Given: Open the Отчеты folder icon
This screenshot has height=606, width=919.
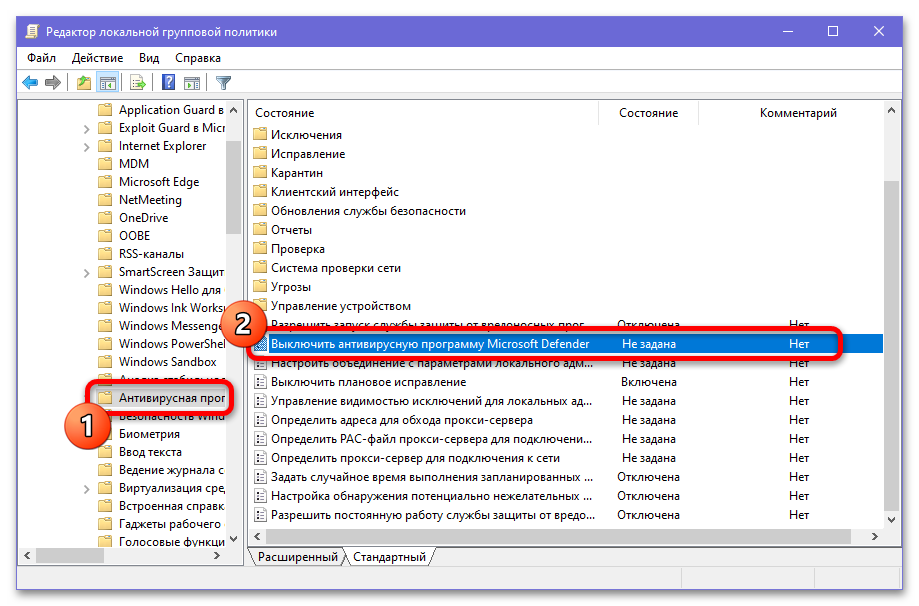Looking at the screenshot, I should tap(260, 230).
